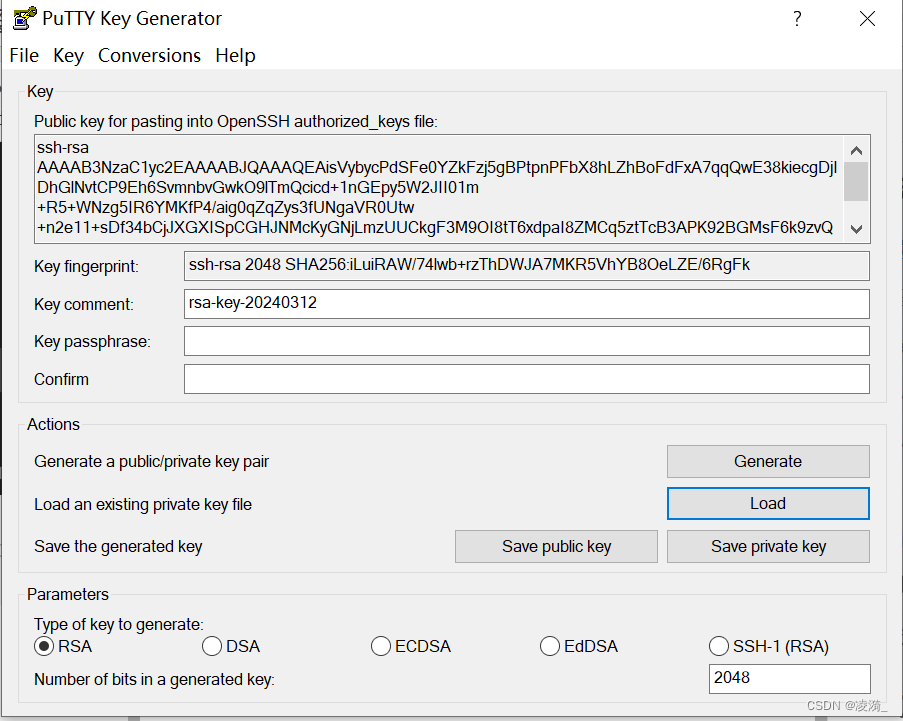
Task: Click the question mark help button
Action: tap(797, 19)
